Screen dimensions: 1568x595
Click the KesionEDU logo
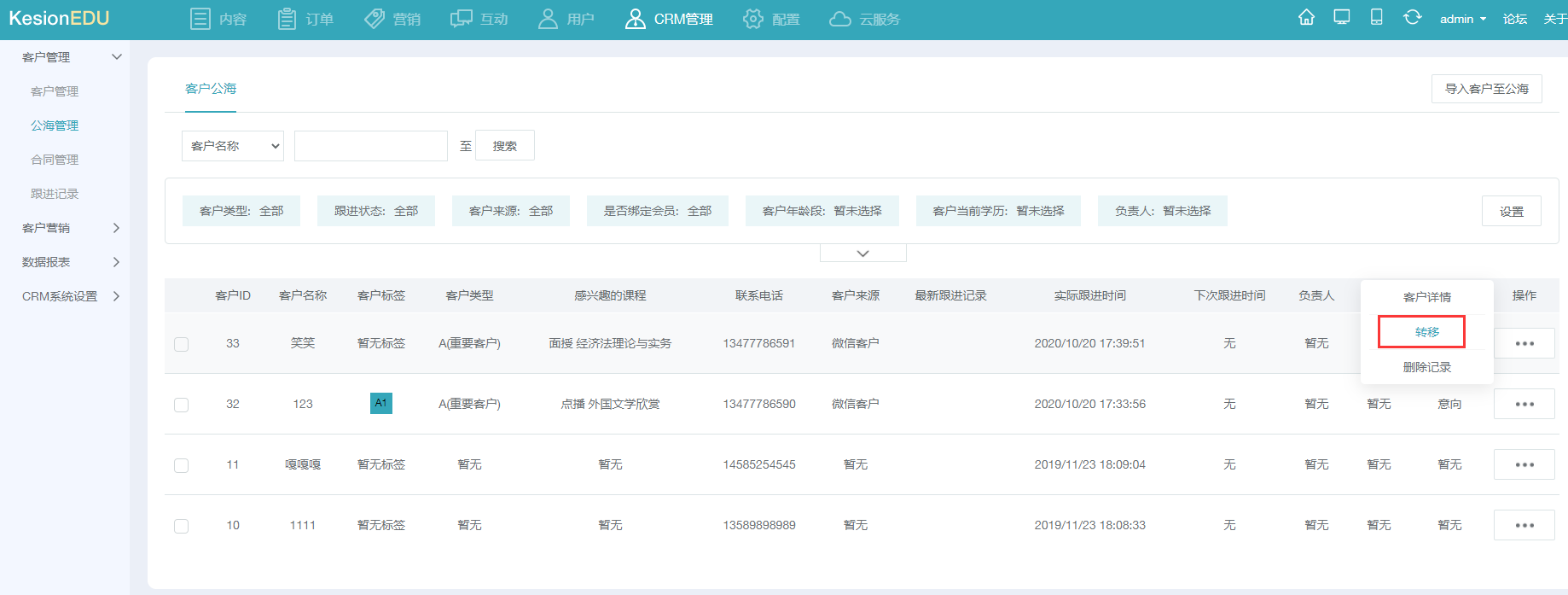(59, 18)
